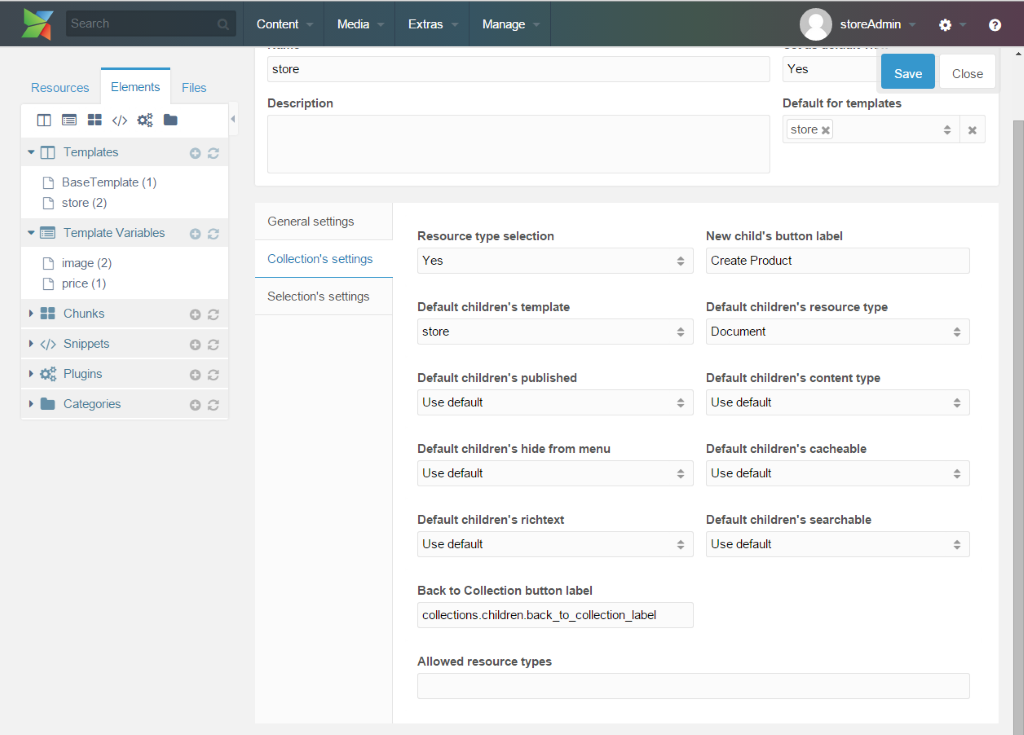Image resolution: width=1024 pixels, height=735 pixels.
Task: Click New Plugin gears toolbar icon
Action: tap(145, 120)
